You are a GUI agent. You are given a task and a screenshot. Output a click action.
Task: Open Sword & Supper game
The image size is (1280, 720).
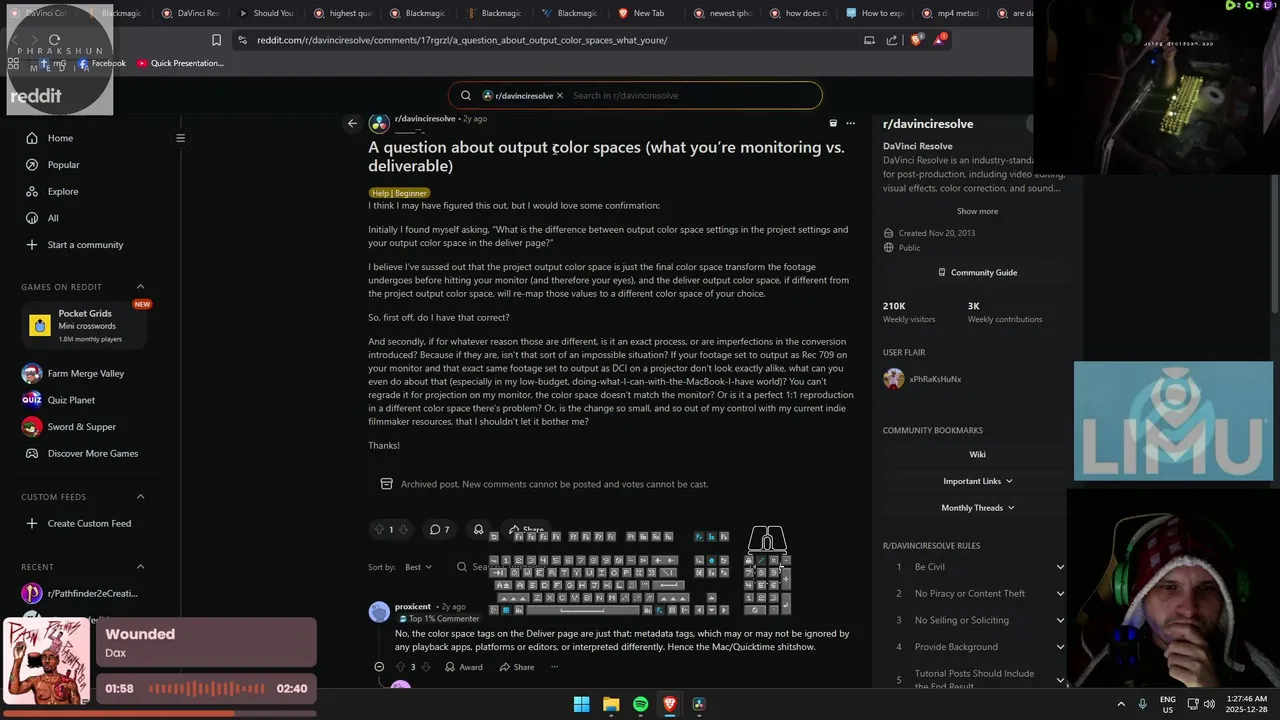81,427
